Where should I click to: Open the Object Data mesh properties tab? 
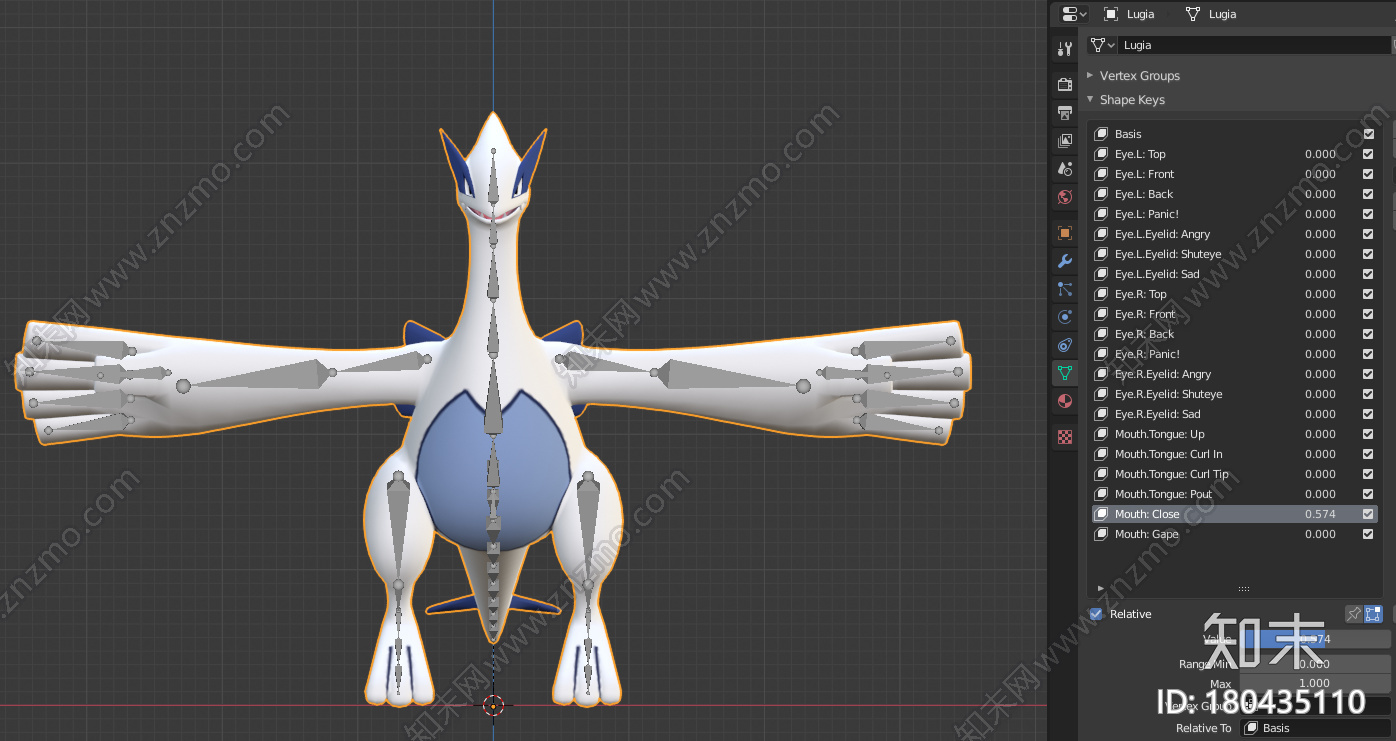1065,373
